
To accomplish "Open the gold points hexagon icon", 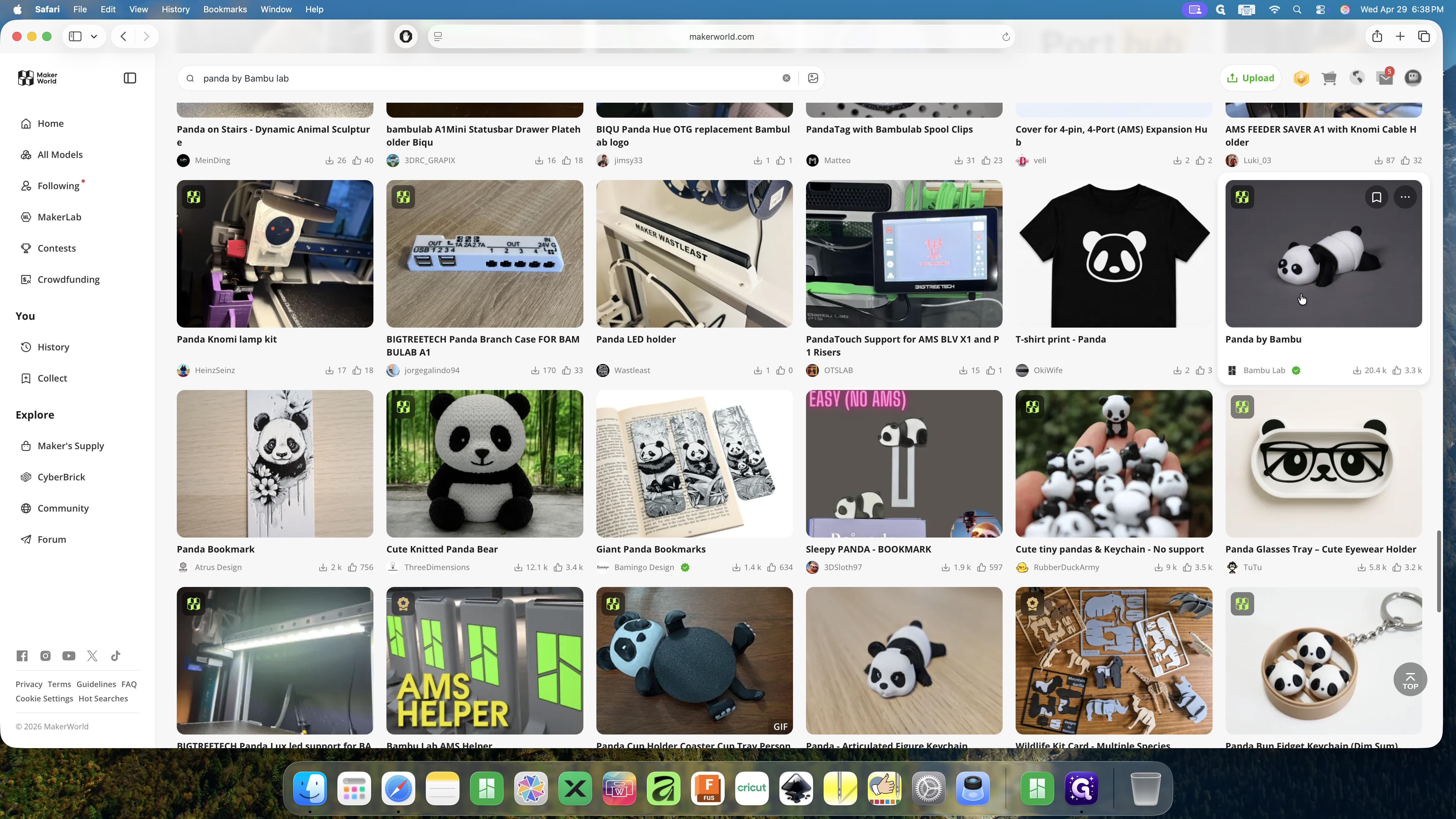I will click(x=1301, y=78).
